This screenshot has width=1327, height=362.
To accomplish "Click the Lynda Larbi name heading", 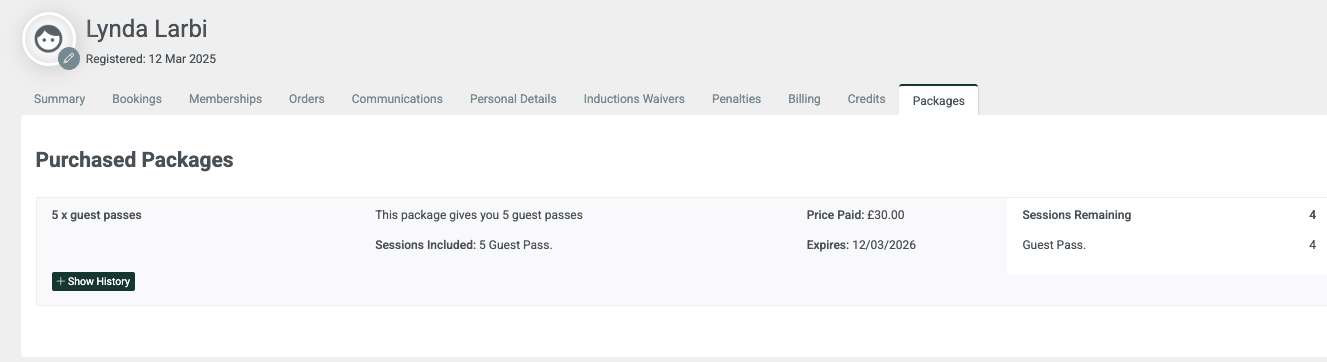I will tap(147, 29).
